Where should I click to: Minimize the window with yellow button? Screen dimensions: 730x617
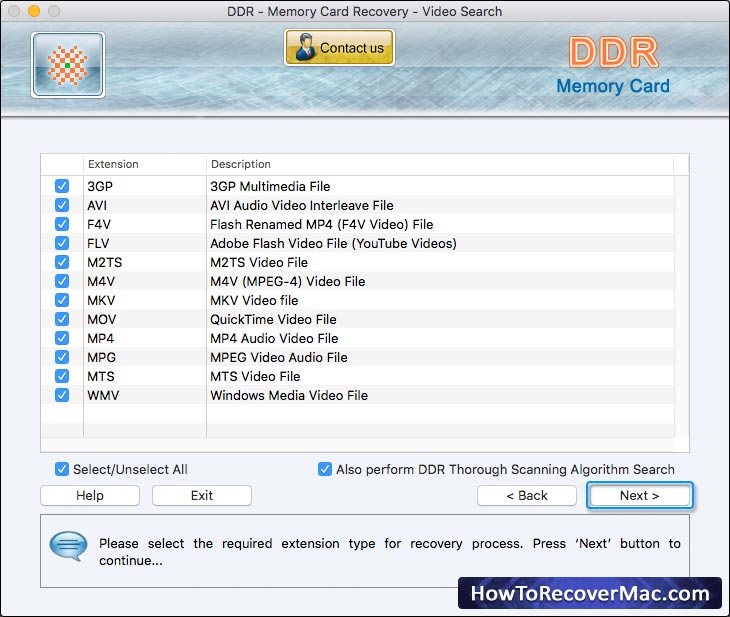point(34,11)
